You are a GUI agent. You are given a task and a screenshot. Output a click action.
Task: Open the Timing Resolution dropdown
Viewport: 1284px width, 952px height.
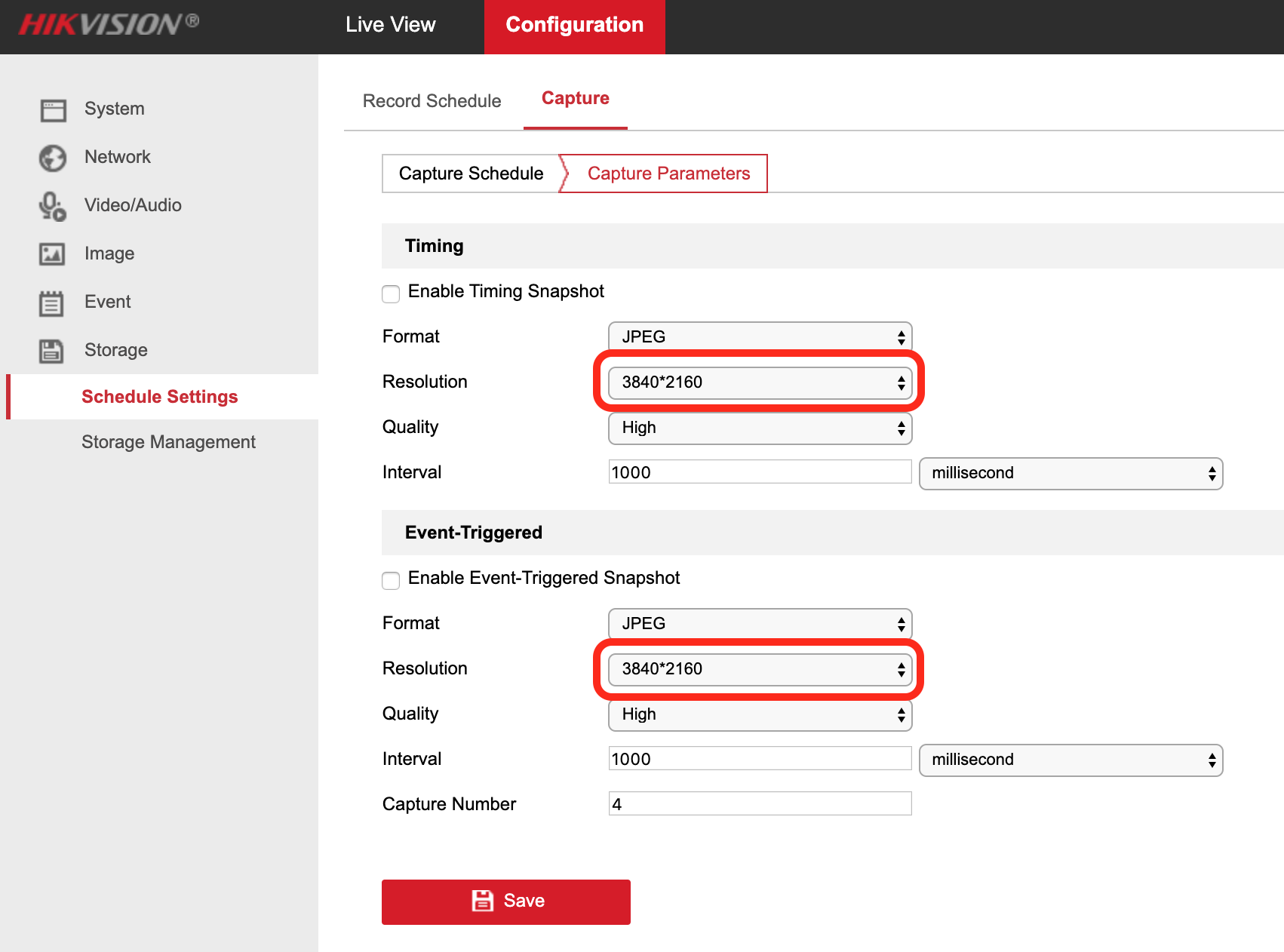pos(760,382)
